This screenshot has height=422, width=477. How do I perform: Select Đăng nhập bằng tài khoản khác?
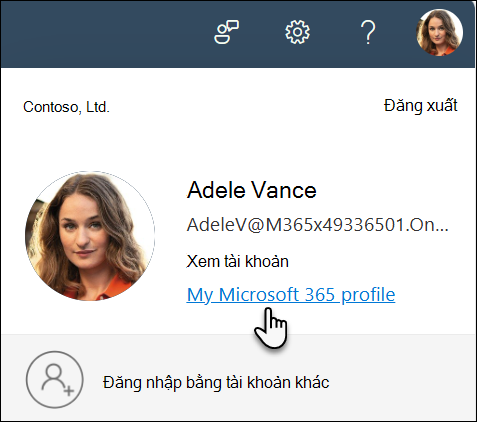[216, 382]
